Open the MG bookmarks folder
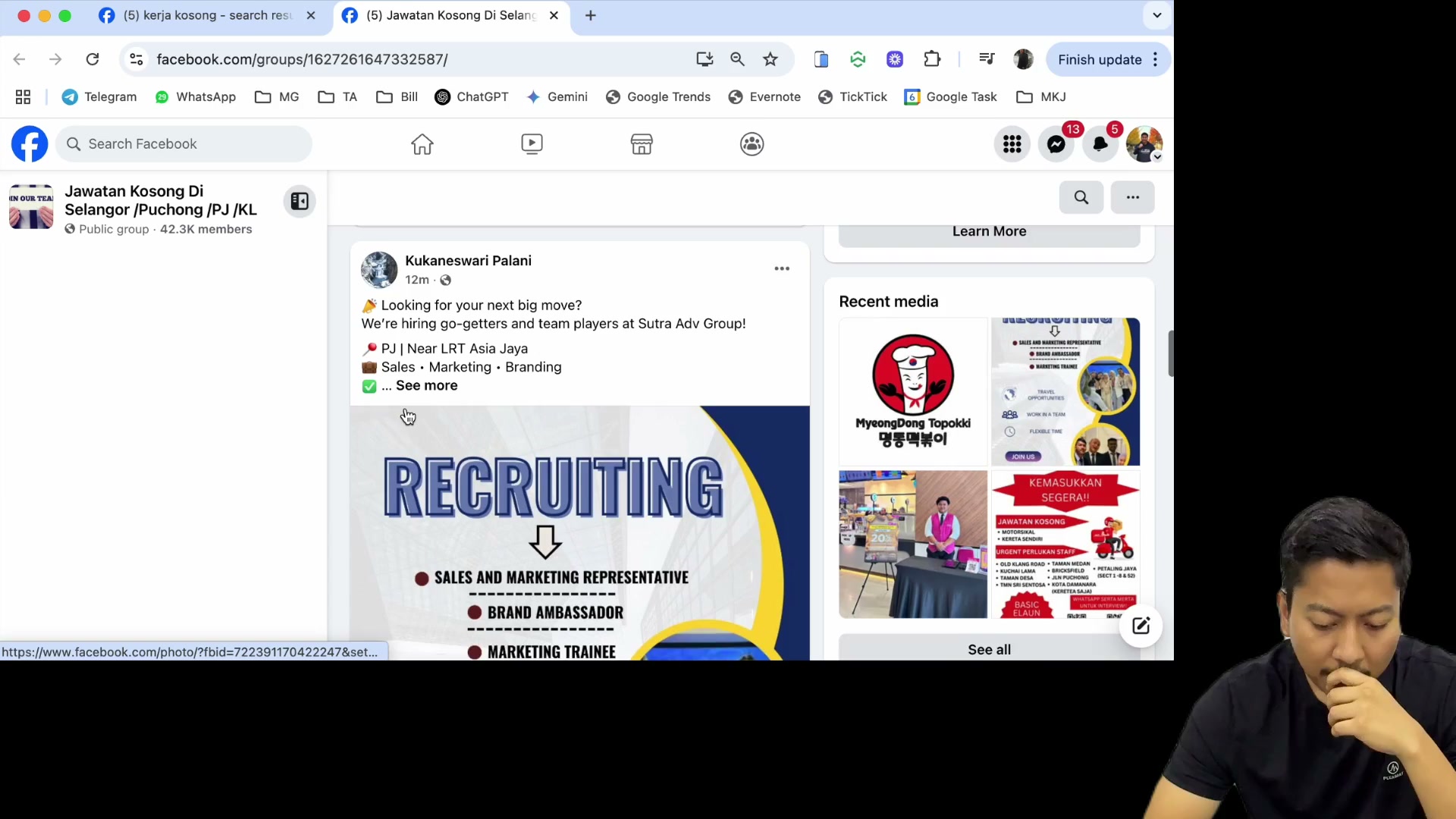 277,97
